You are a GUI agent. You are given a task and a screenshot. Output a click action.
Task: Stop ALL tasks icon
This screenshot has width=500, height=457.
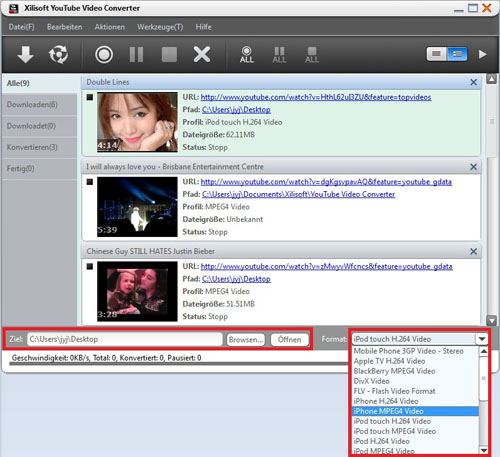coord(312,55)
